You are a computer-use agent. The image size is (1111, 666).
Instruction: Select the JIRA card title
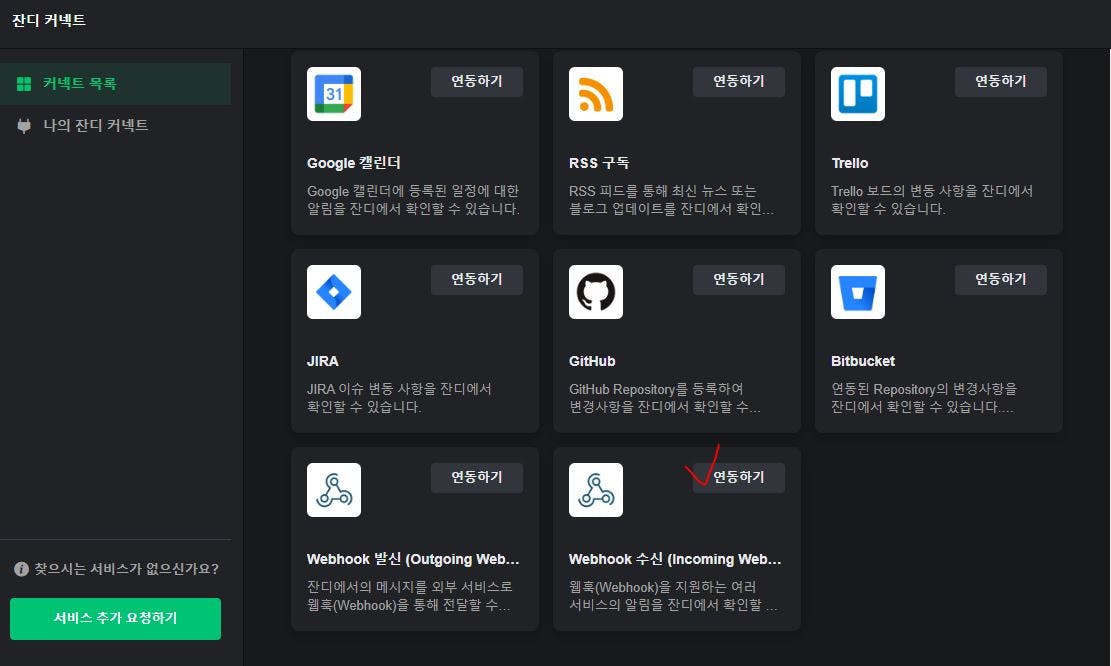pyautogui.click(x=322, y=361)
